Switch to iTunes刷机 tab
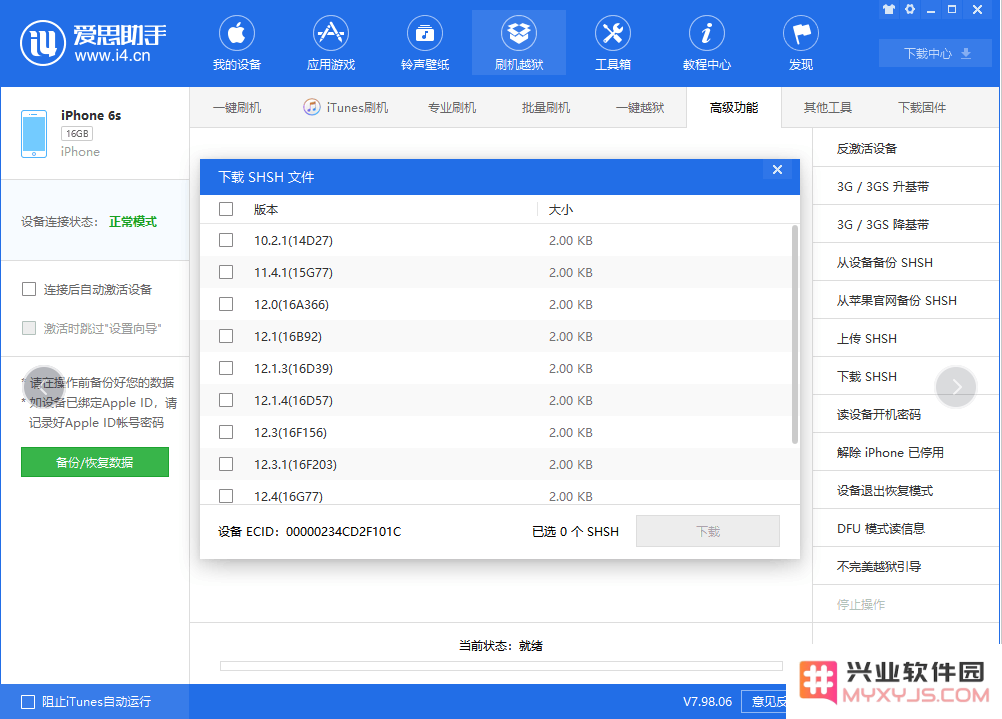This screenshot has height=719, width=1002. (346, 107)
